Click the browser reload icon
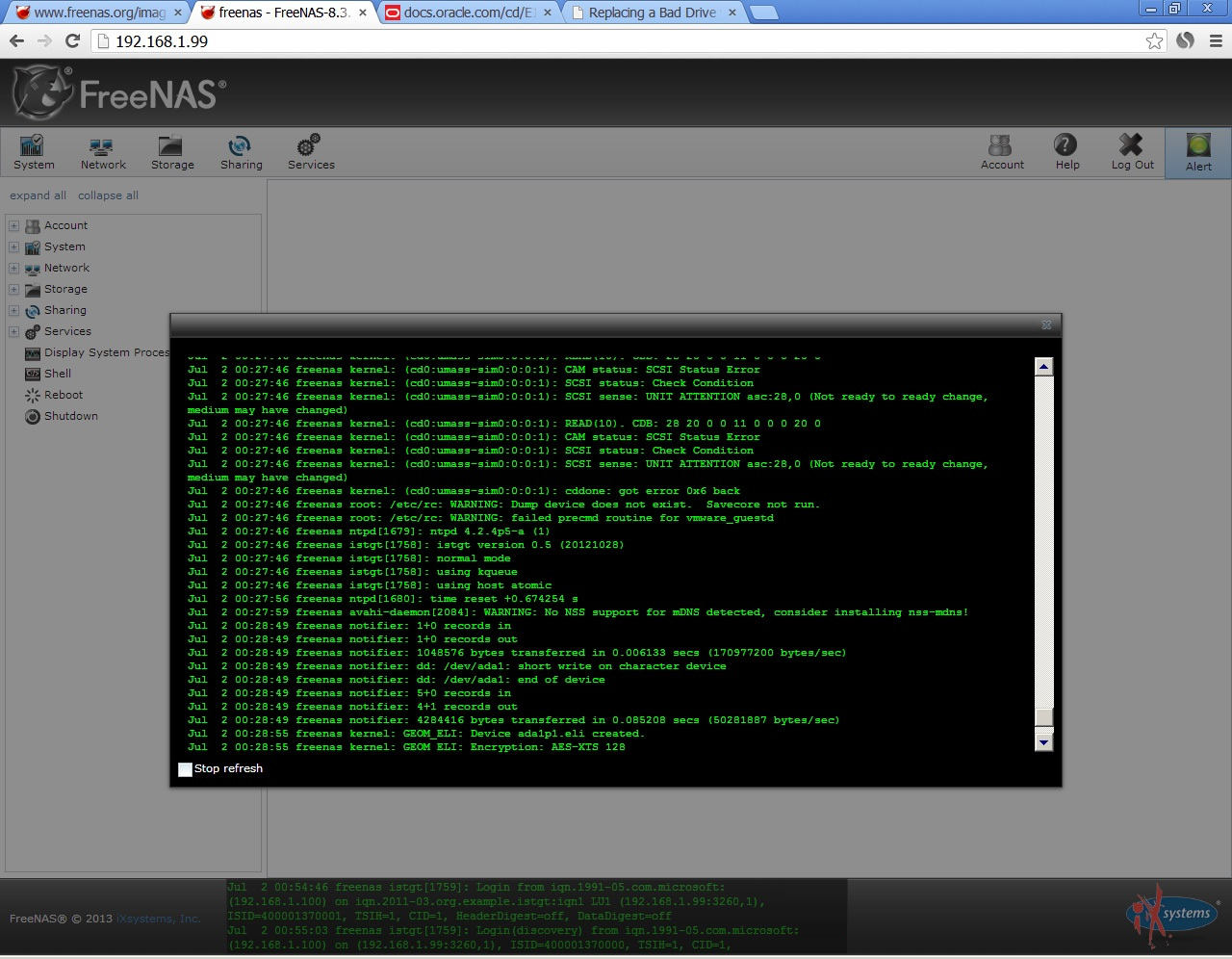Screen dimensions: 1232x959 tap(72, 40)
